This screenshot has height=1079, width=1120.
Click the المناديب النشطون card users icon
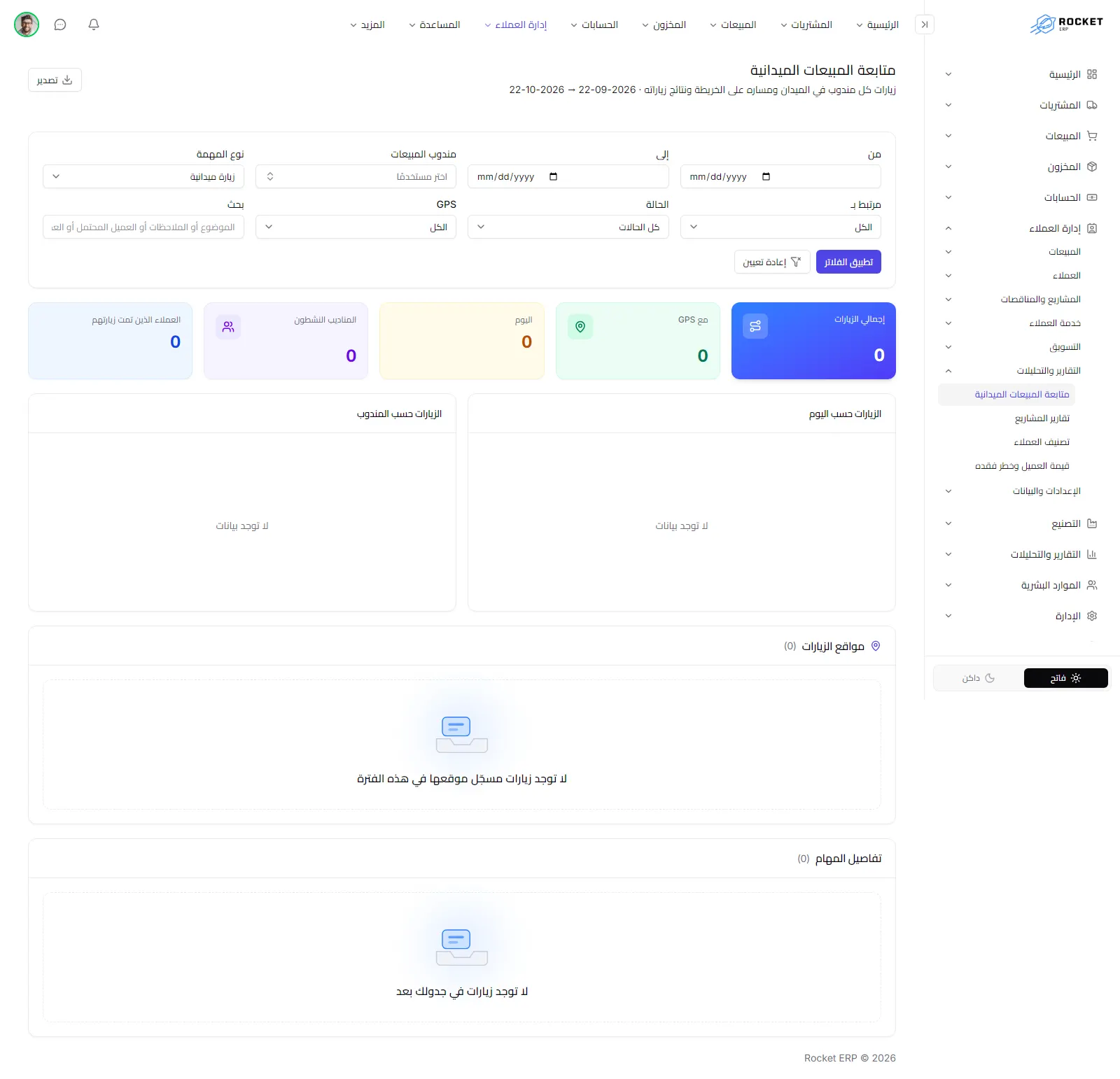point(228,327)
